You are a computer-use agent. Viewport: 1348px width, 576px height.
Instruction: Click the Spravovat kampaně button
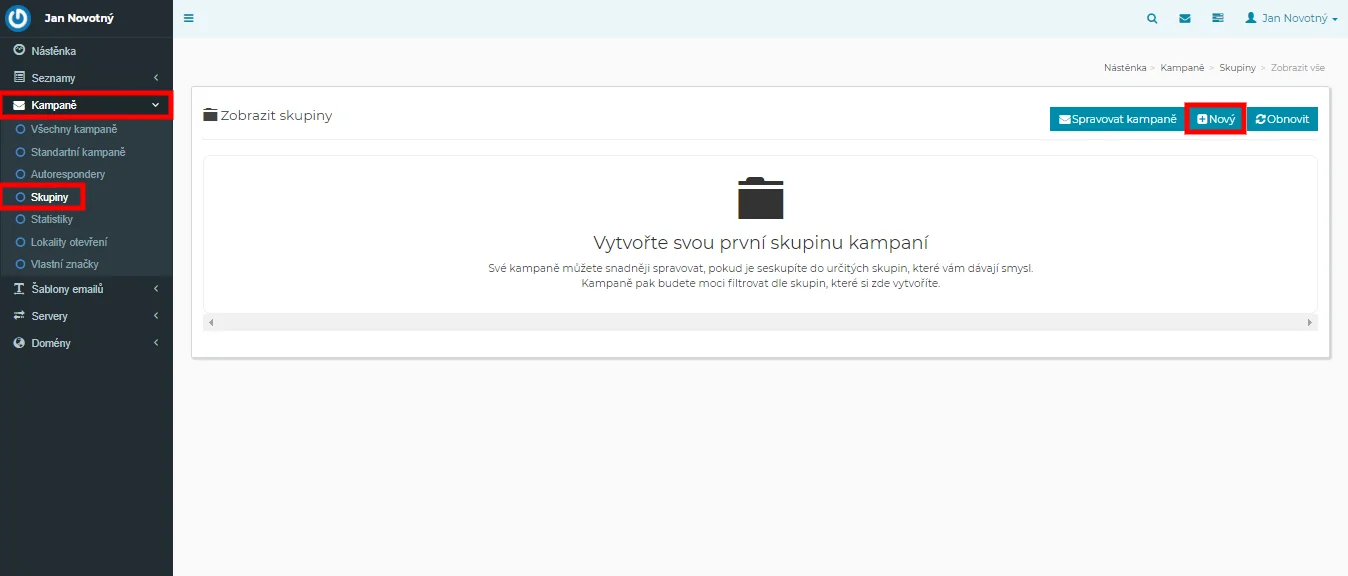pos(1117,119)
